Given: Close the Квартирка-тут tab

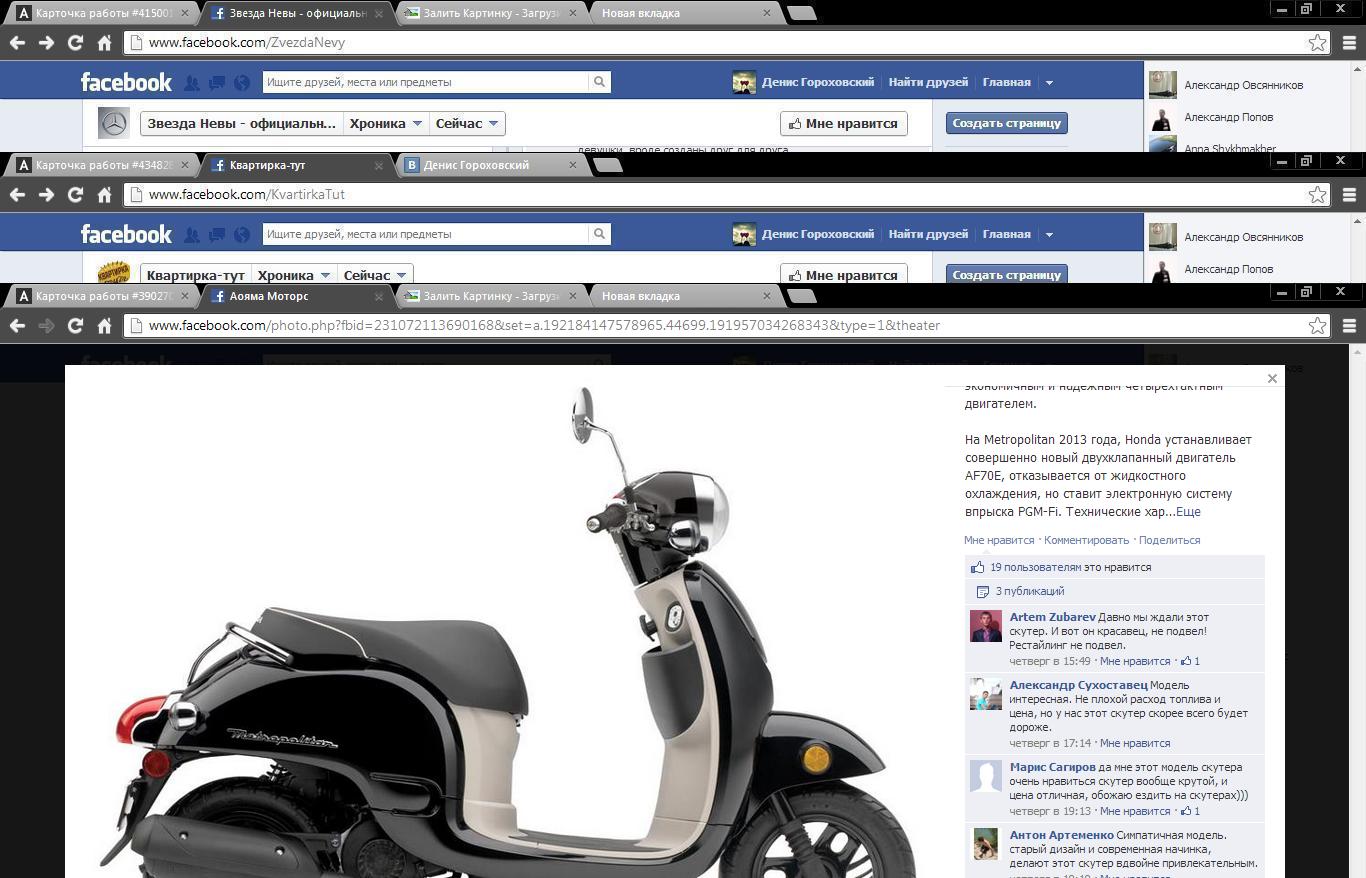Looking at the screenshot, I should pyautogui.click(x=379, y=166).
